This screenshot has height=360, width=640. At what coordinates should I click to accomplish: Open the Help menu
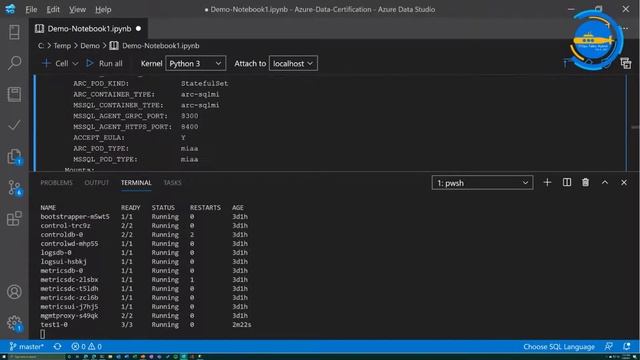[103, 9]
